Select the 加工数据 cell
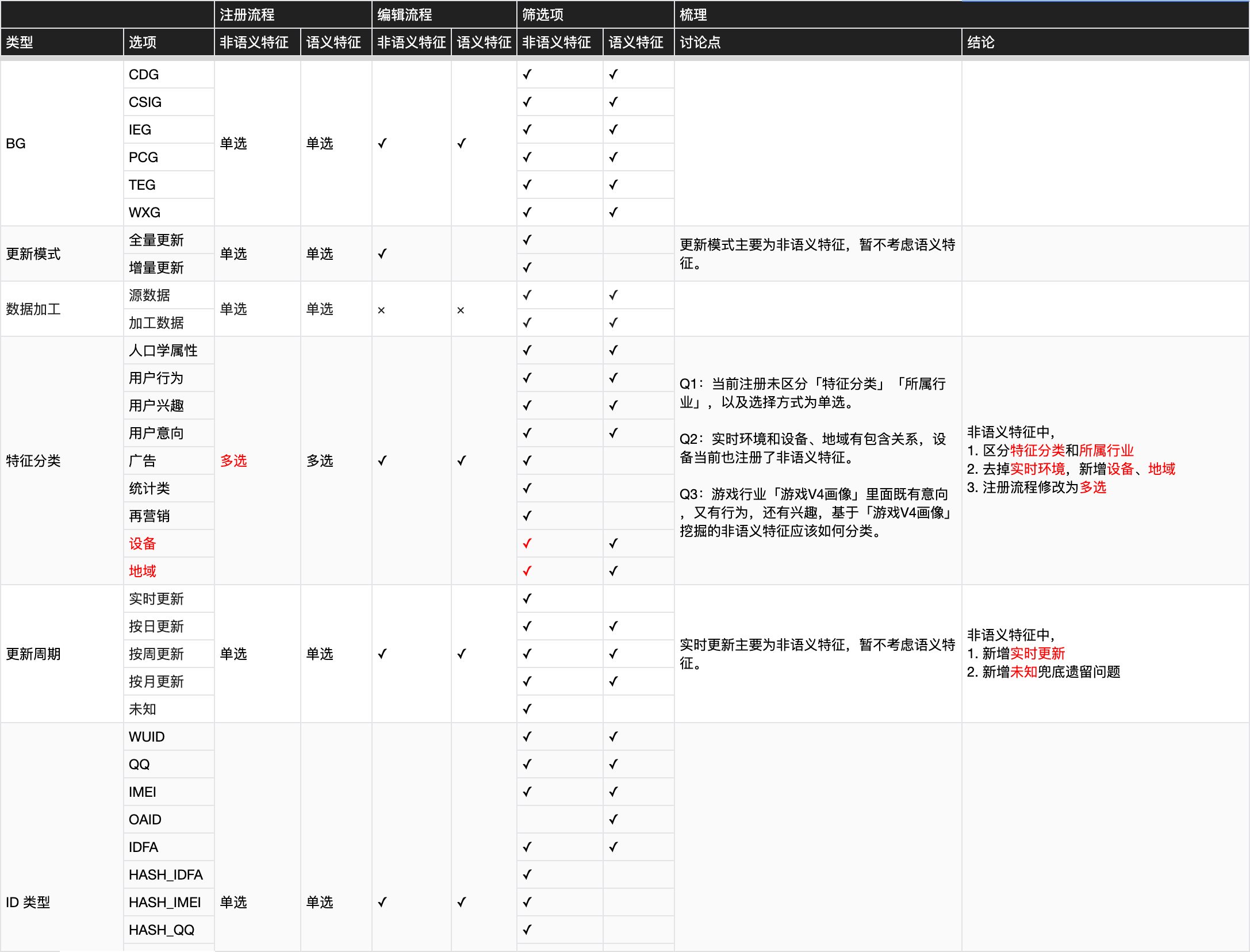Viewport: 1250px width, 952px height. point(169,323)
